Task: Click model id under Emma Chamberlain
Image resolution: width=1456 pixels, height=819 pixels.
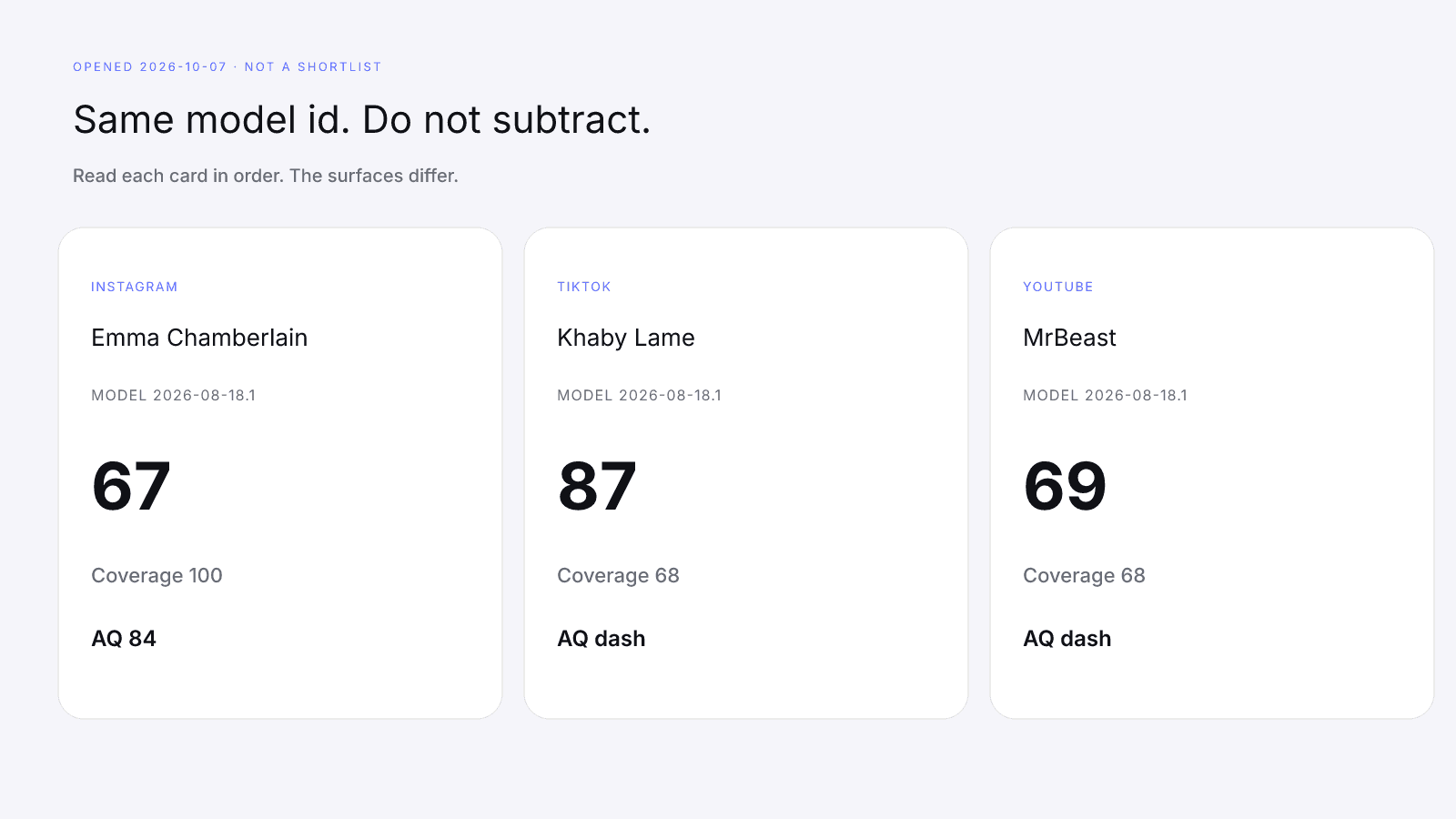Action: (174, 395)
